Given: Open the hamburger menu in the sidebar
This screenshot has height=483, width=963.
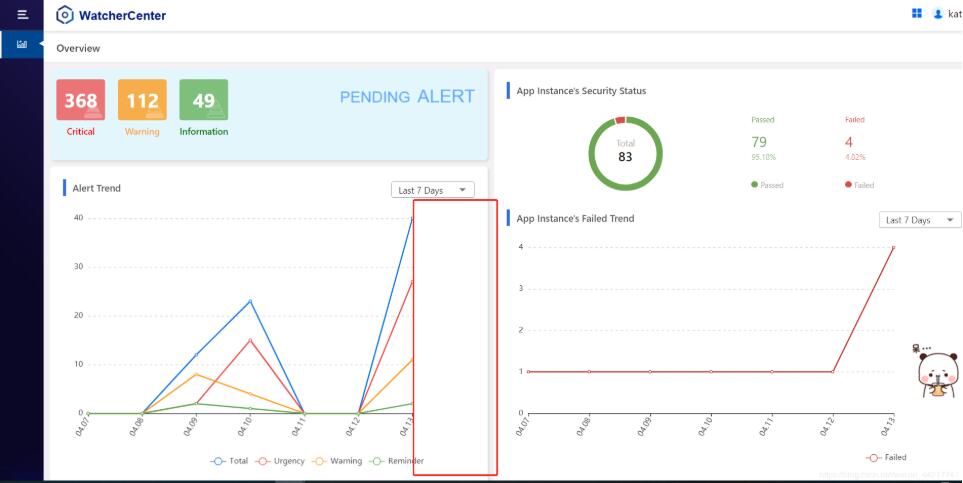Looking at the screenshot, I should [x=21, y=14].
